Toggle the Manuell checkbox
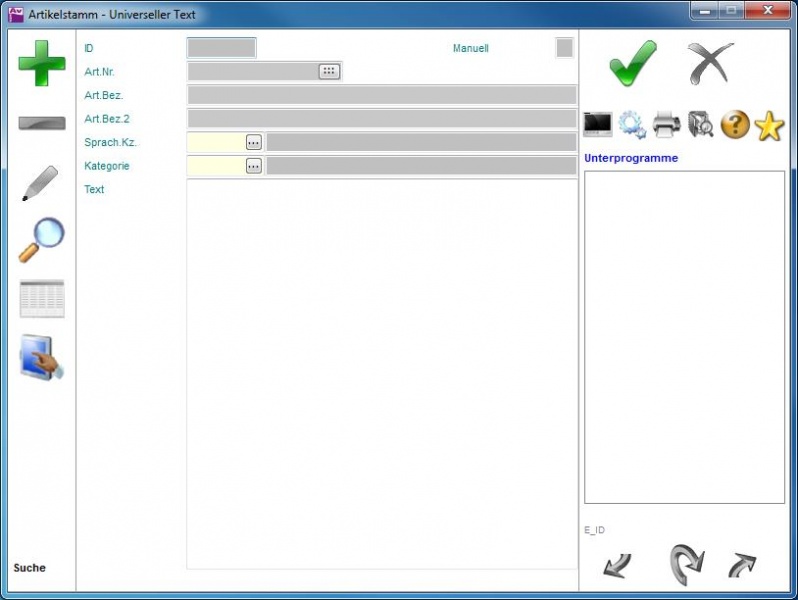The image size is (798, 600). (564, 48)
